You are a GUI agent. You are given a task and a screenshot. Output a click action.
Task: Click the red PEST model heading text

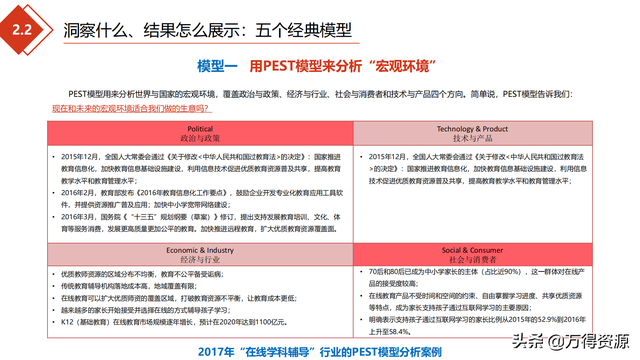(343, 66)
